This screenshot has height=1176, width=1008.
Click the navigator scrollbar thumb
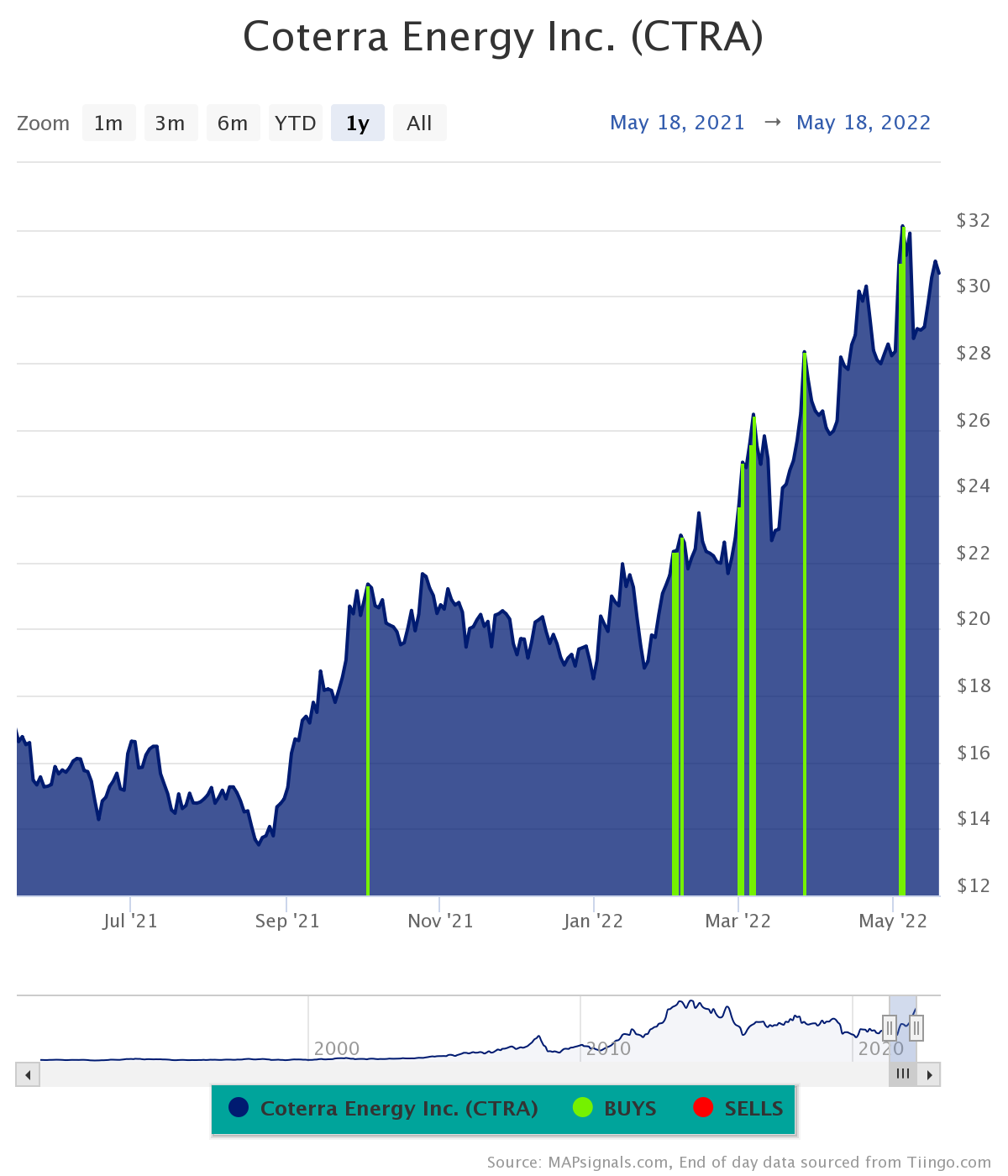pyautogui.click(x=903, y=1074)
